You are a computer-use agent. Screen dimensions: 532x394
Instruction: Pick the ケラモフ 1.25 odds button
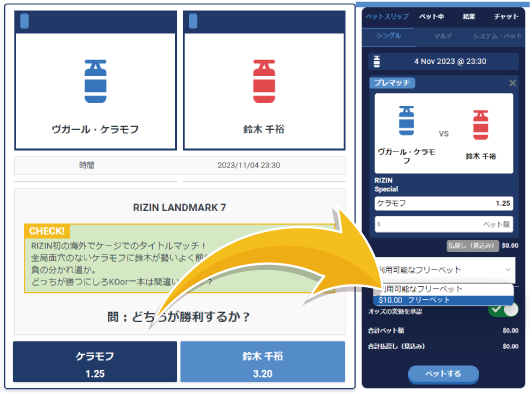[95, 362]
